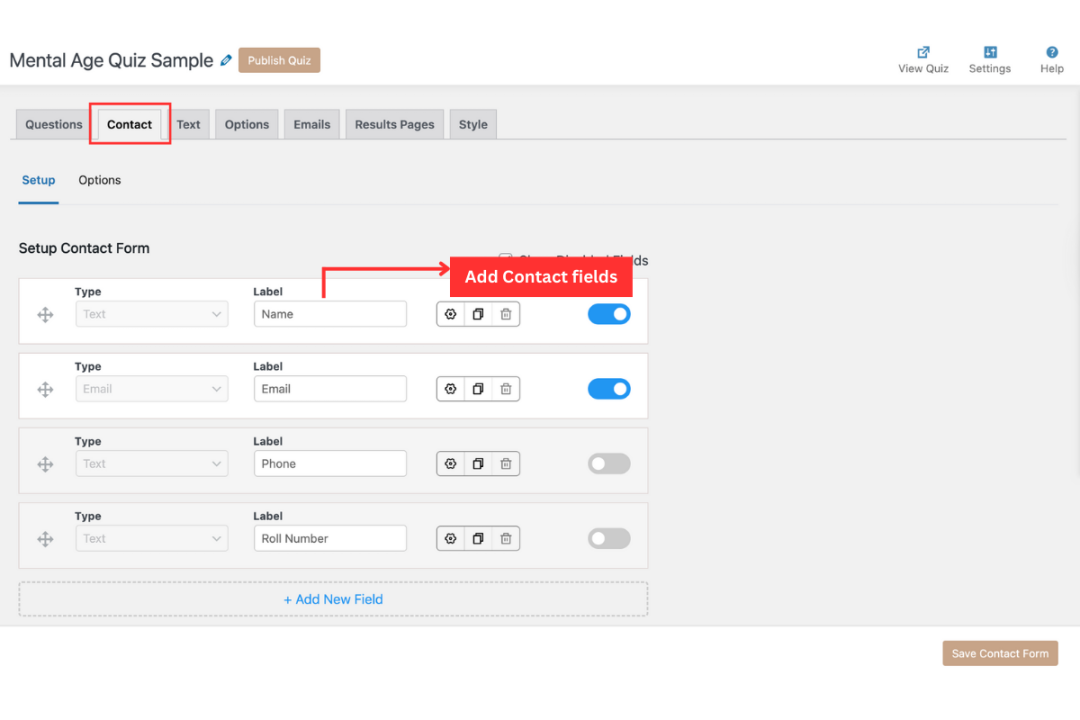Open Type dropdown for Phone field
This screenshot has width=1080, height=720.
coord(152,464)
